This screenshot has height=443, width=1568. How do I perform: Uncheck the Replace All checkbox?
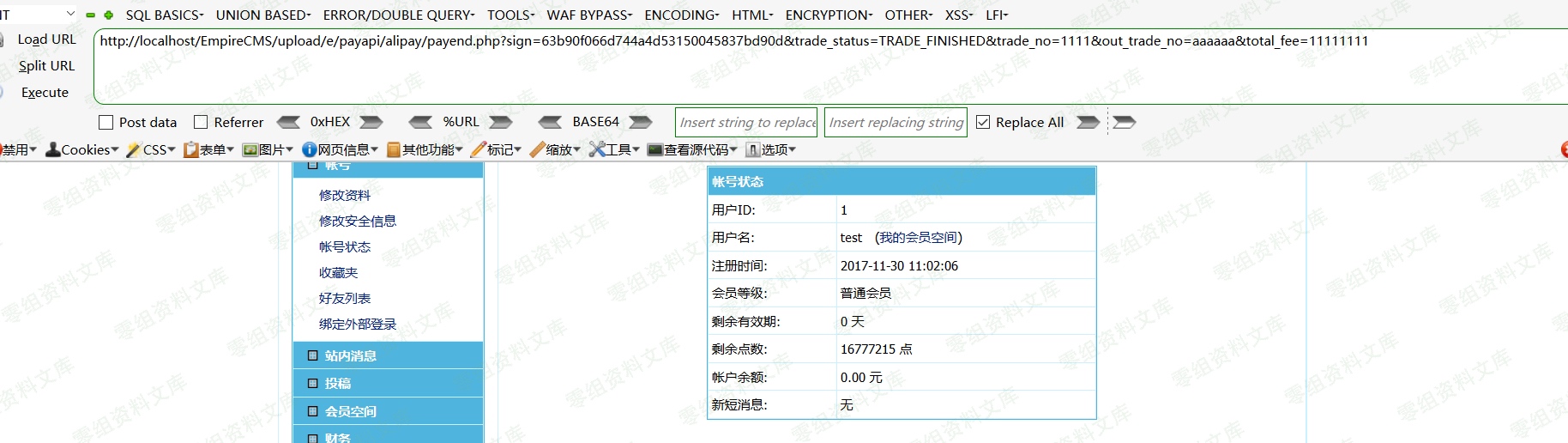coord(983,123)
